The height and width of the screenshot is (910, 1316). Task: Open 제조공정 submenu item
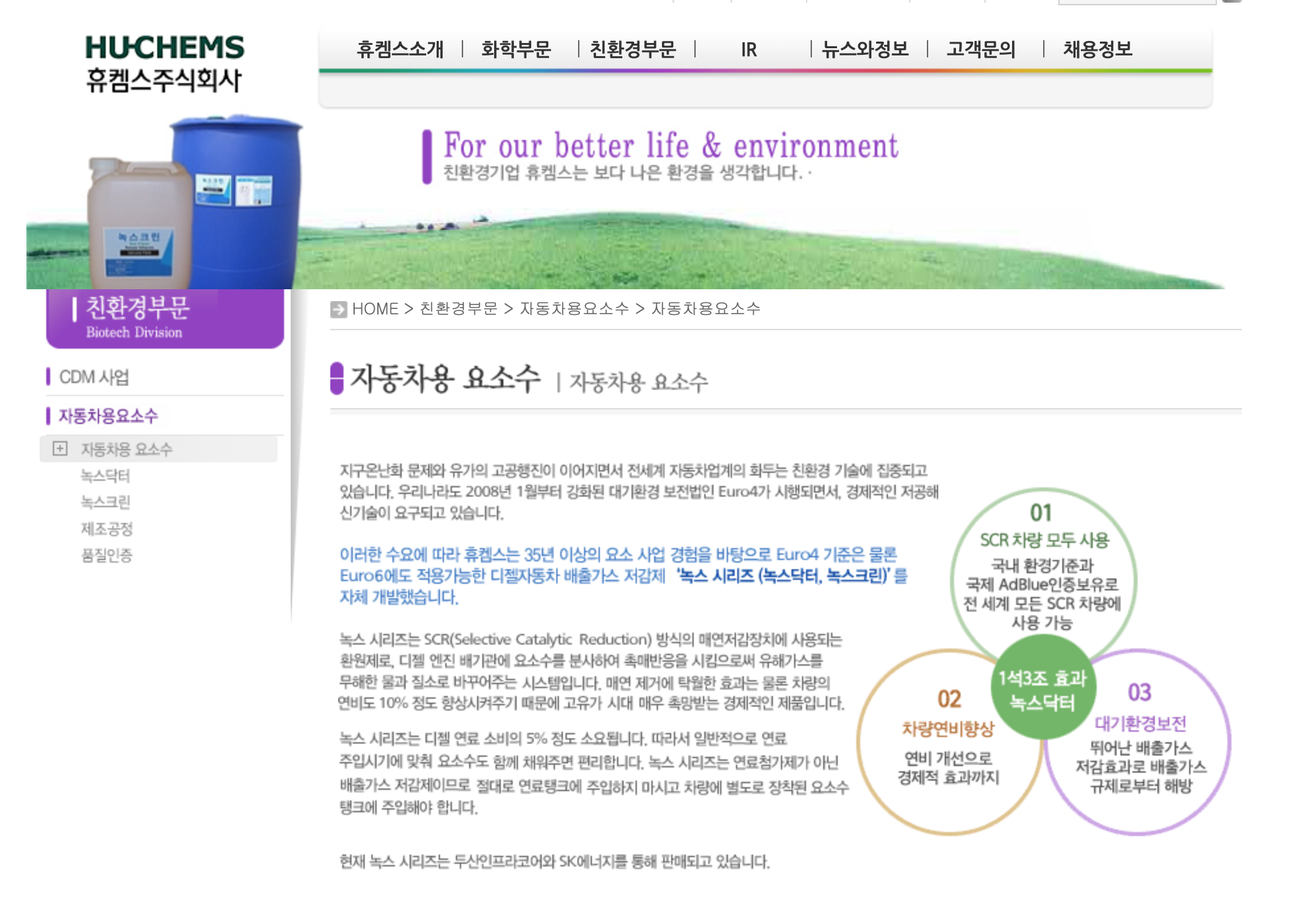click(106, 528)
